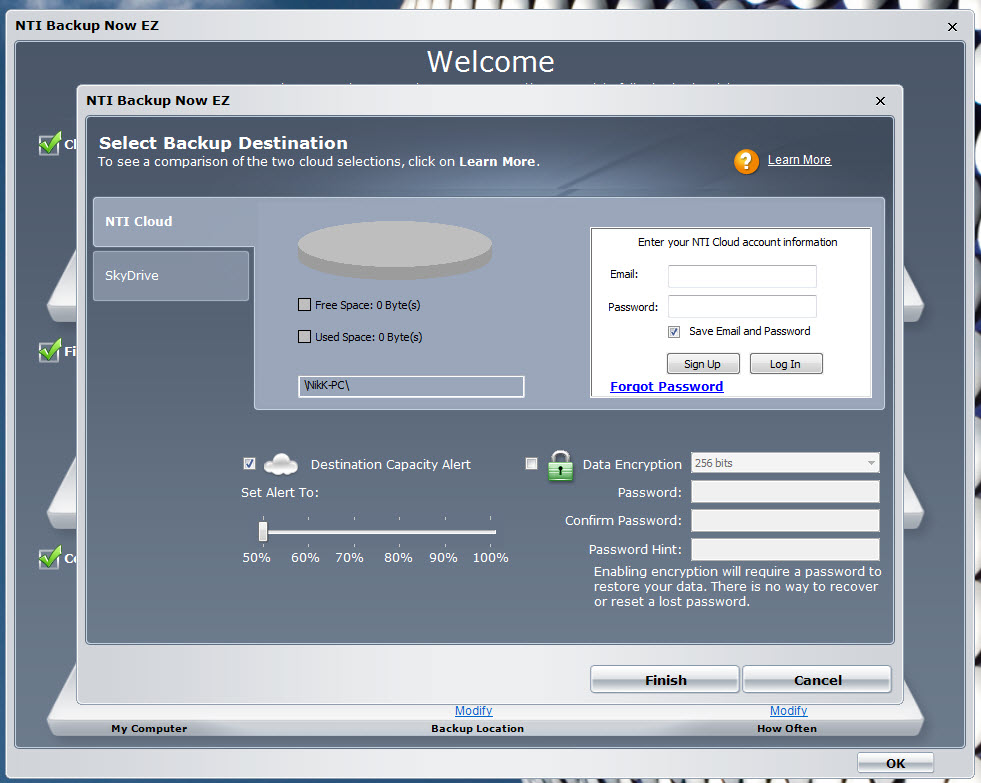The height and width of the screenshot is (783, 981).
Task: Click the Cancel button
Action: pyautogui.click(x=817, y=680)
